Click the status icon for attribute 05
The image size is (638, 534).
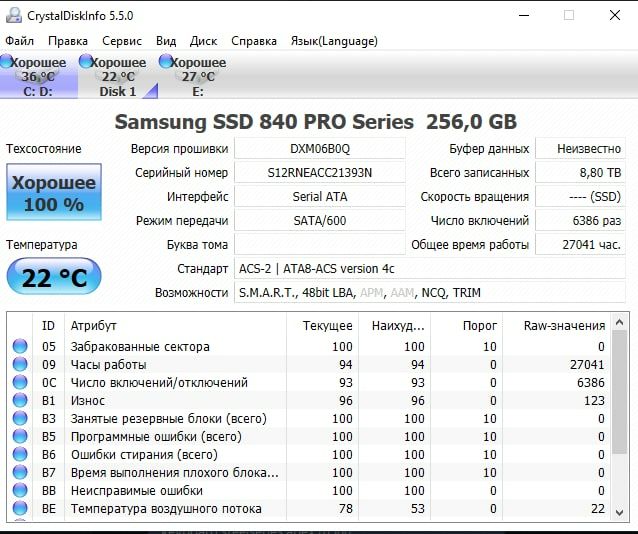coord(20,346)
